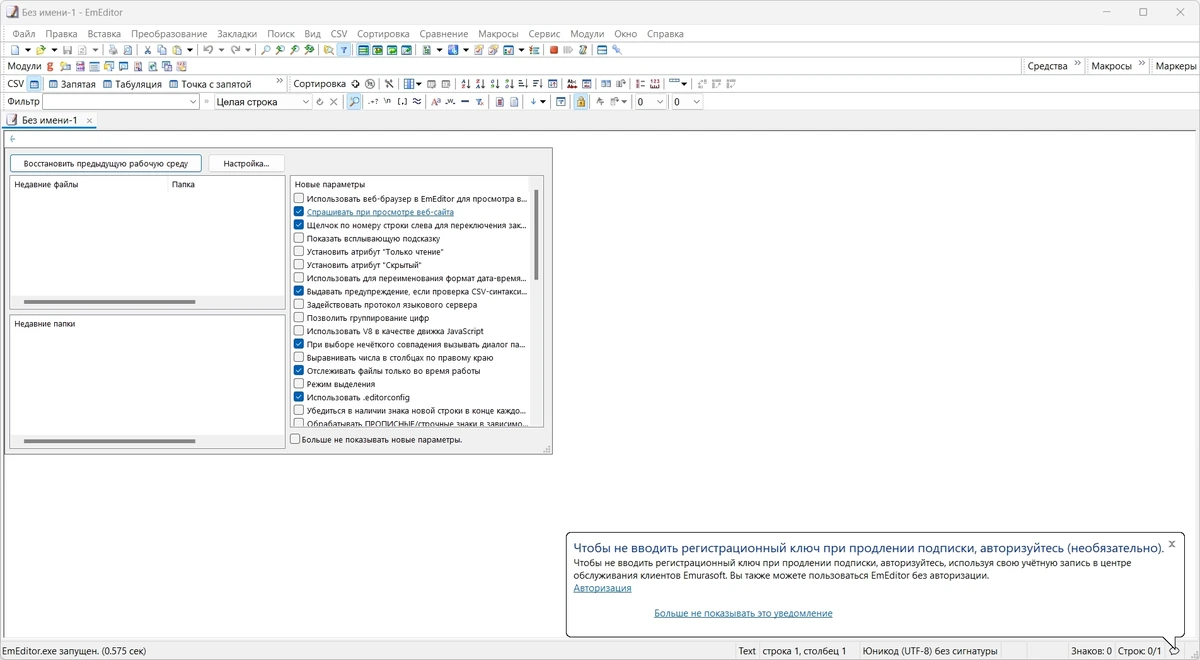The image size is (1200, 660).
Task: Click the Undo arrow icon
Action: point(208,49)
